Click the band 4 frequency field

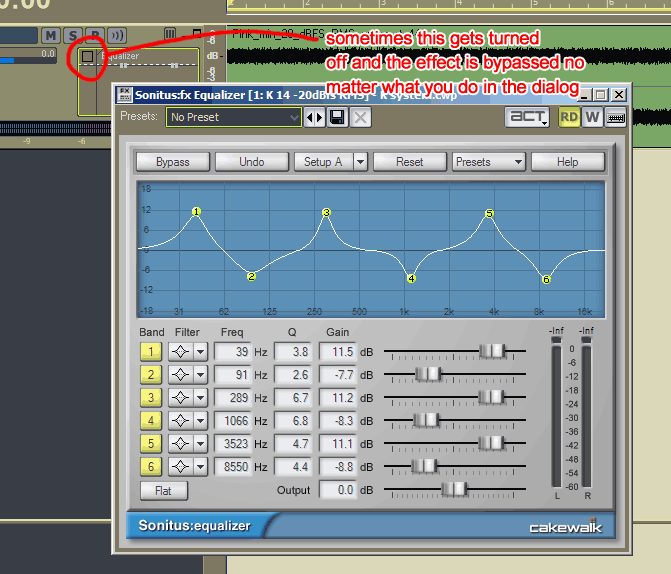click(232, 421)
